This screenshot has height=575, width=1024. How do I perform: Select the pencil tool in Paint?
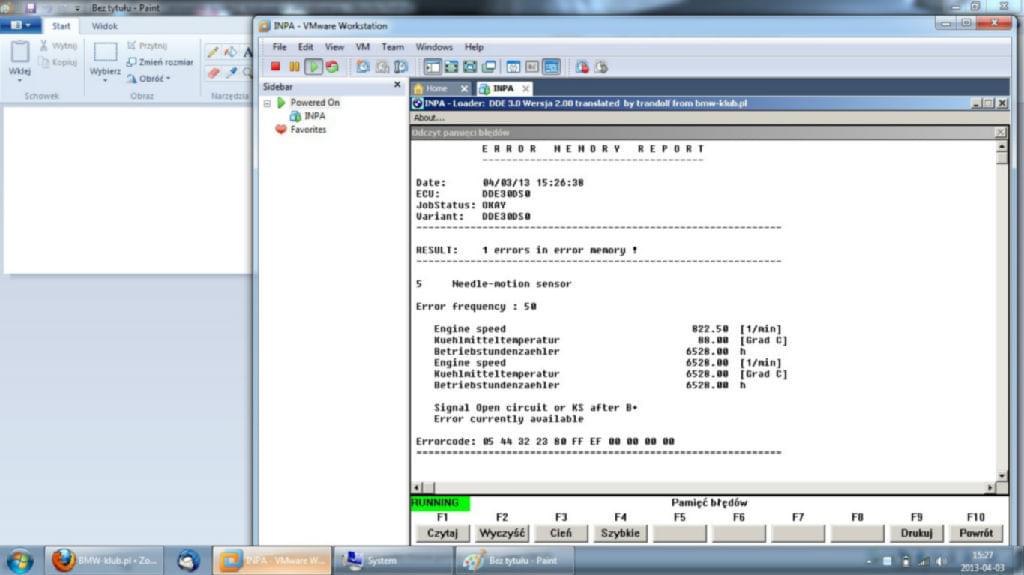[x=213, y=52]
